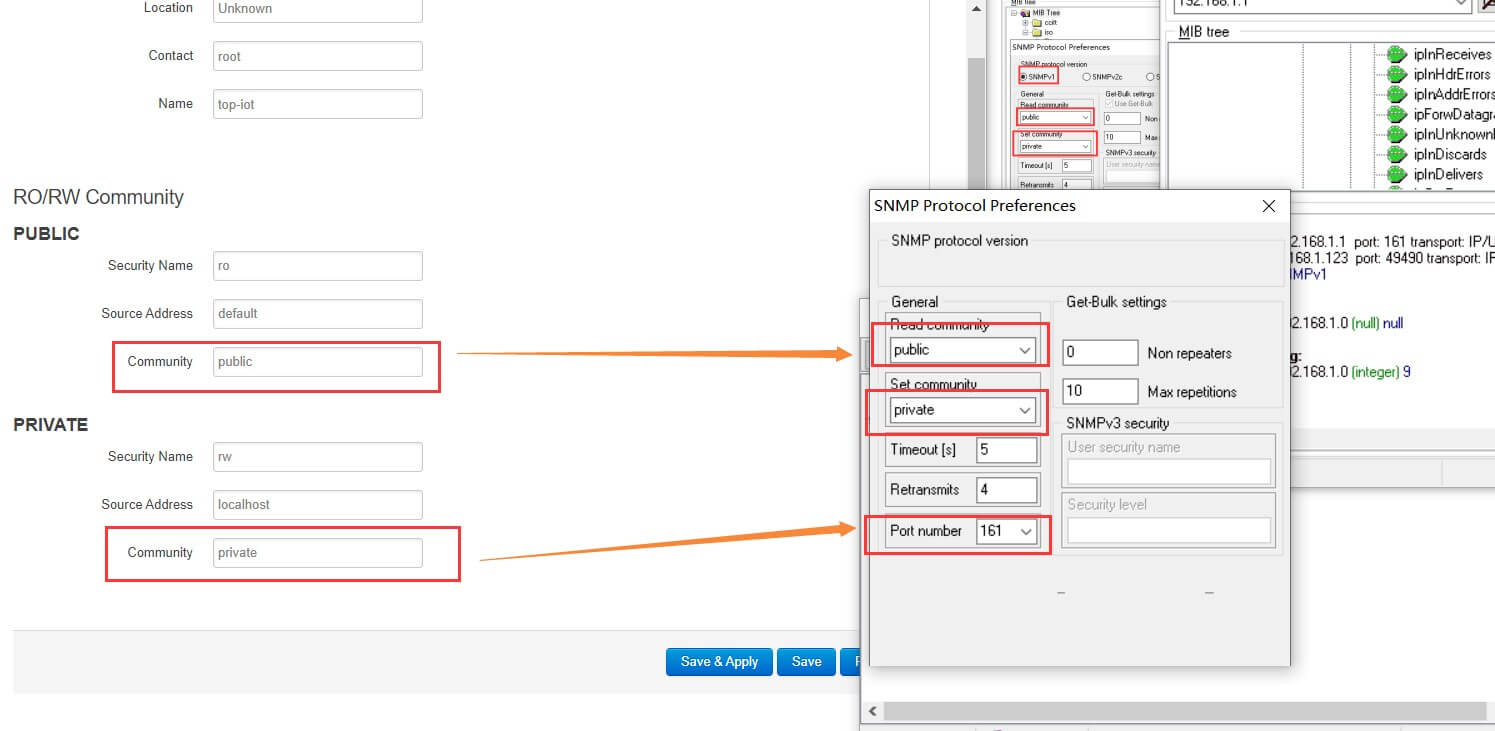The height and width of the screenshot is (731, 1495).
Task: Select ipInDiscards label in MIB tree
Action: click(x=1450, y=154)
